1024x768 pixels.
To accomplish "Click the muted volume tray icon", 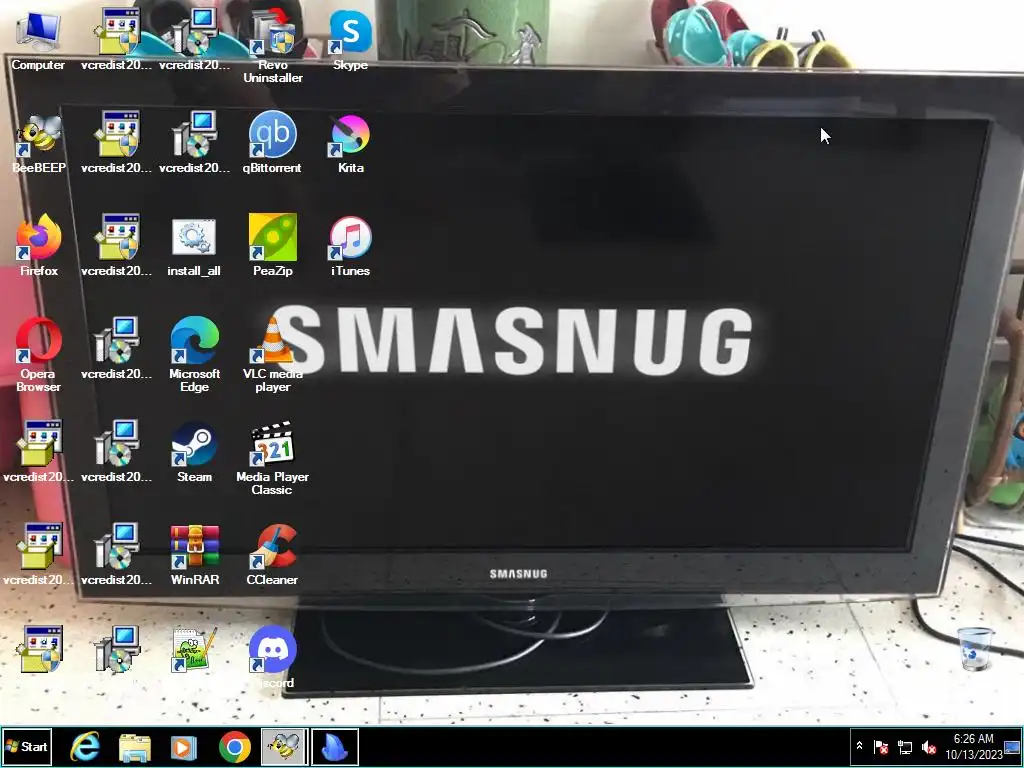I will click(928, 746).
